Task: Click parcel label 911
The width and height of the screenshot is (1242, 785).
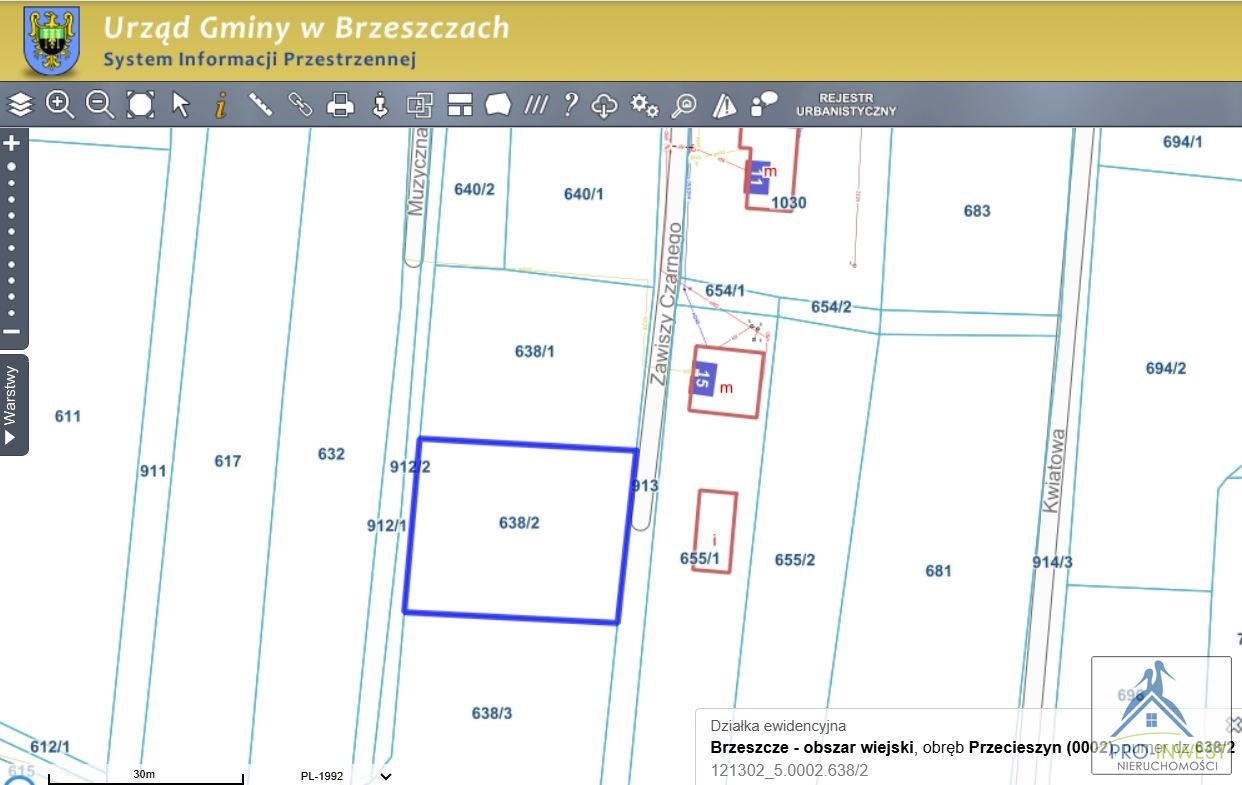Action: [153, 471]
